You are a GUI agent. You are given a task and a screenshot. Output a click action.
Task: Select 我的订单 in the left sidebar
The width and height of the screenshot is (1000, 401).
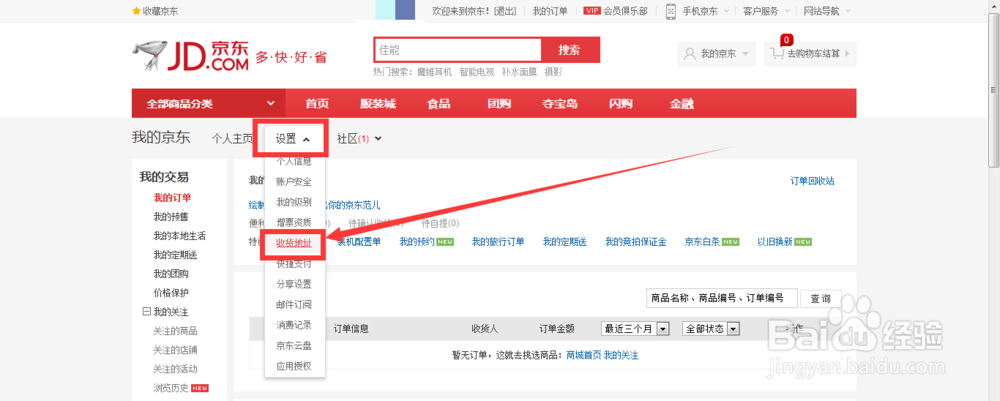(172, 198)
